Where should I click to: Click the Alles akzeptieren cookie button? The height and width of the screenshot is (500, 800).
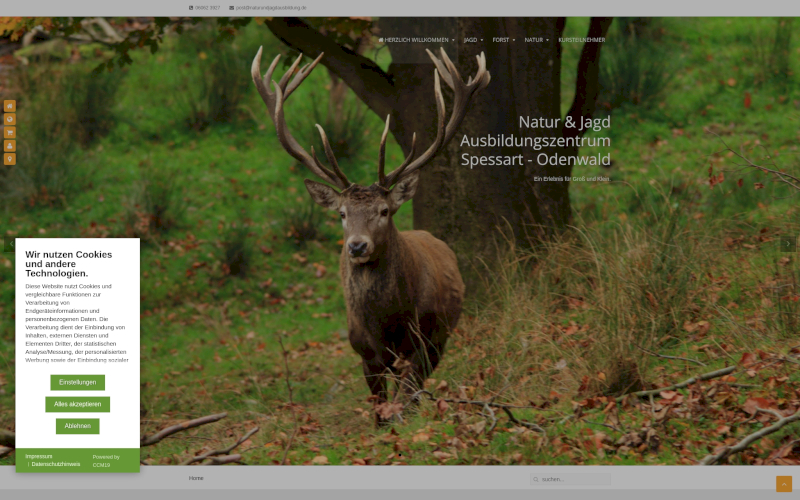pos(77,404)
